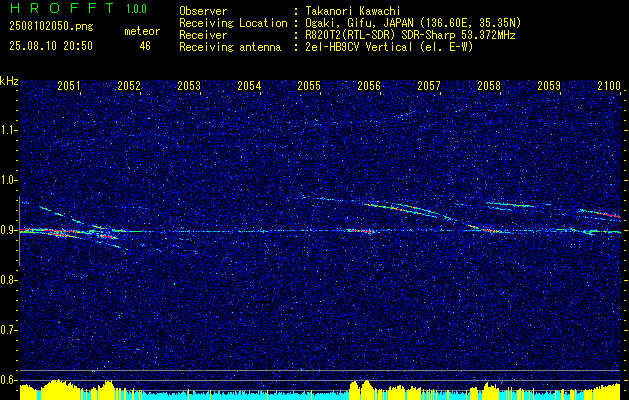Click the 2054 time marker
629x400 pixels.
[249, 86]
